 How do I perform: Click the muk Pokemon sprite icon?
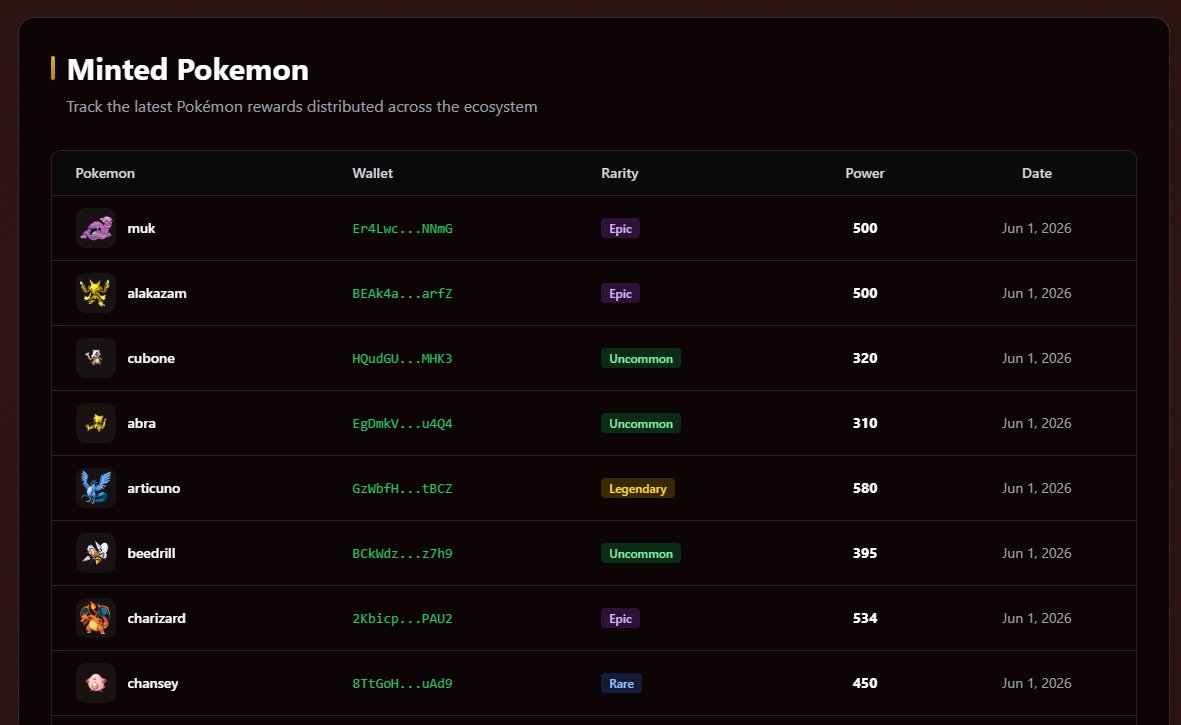(x=96, y=228)
